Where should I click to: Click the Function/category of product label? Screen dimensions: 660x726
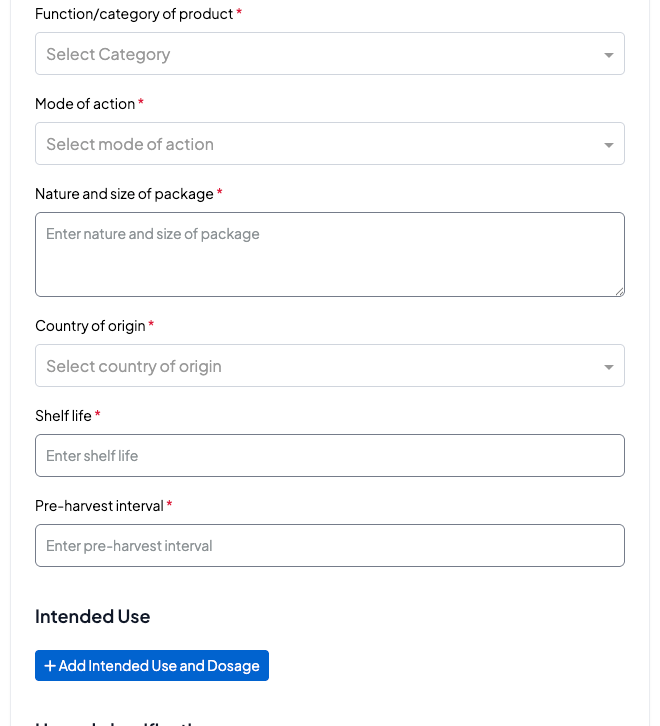[x=134, y=14]
